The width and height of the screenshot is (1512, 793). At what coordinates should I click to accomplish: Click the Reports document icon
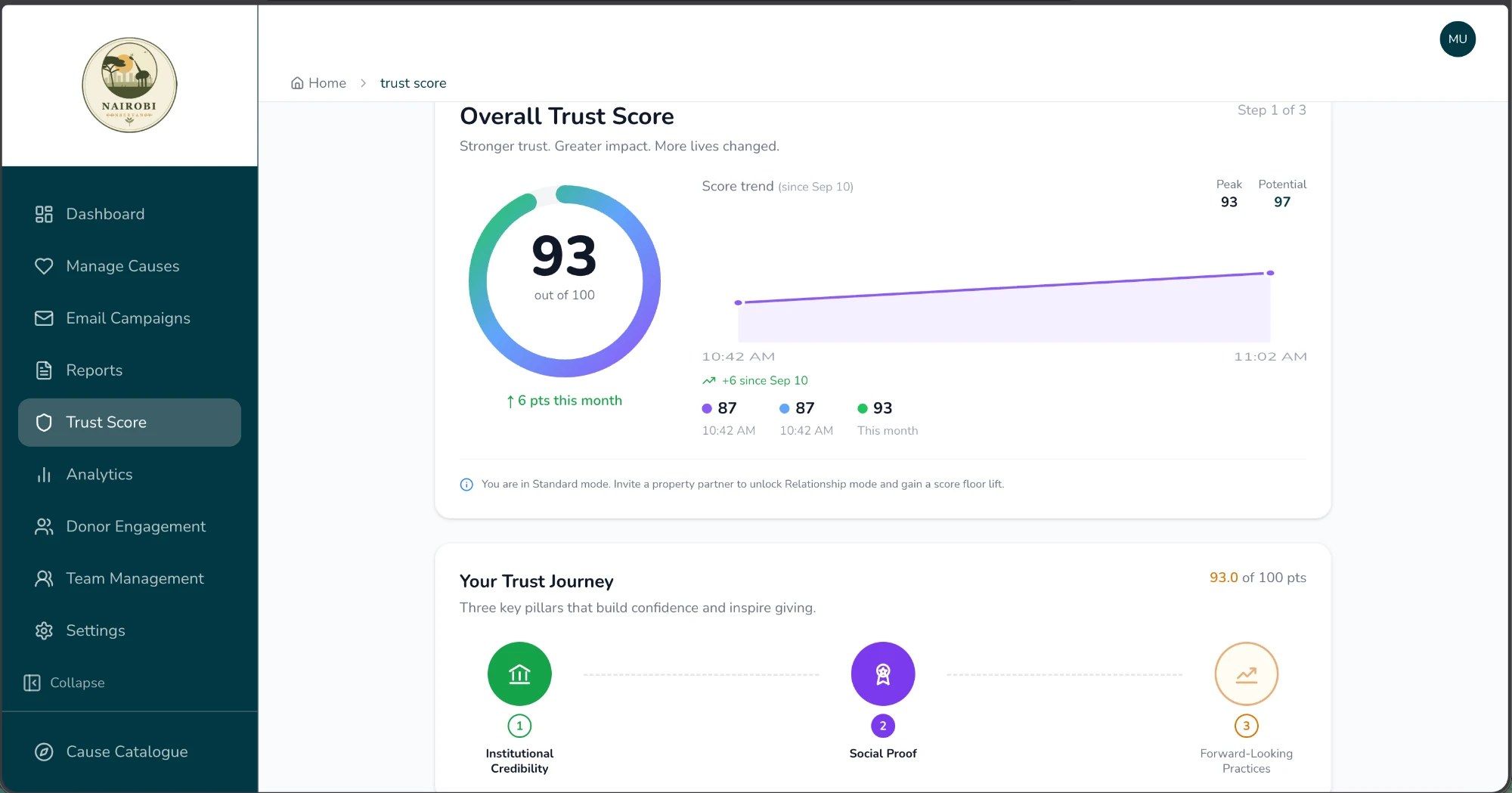(x=44, y=370)
